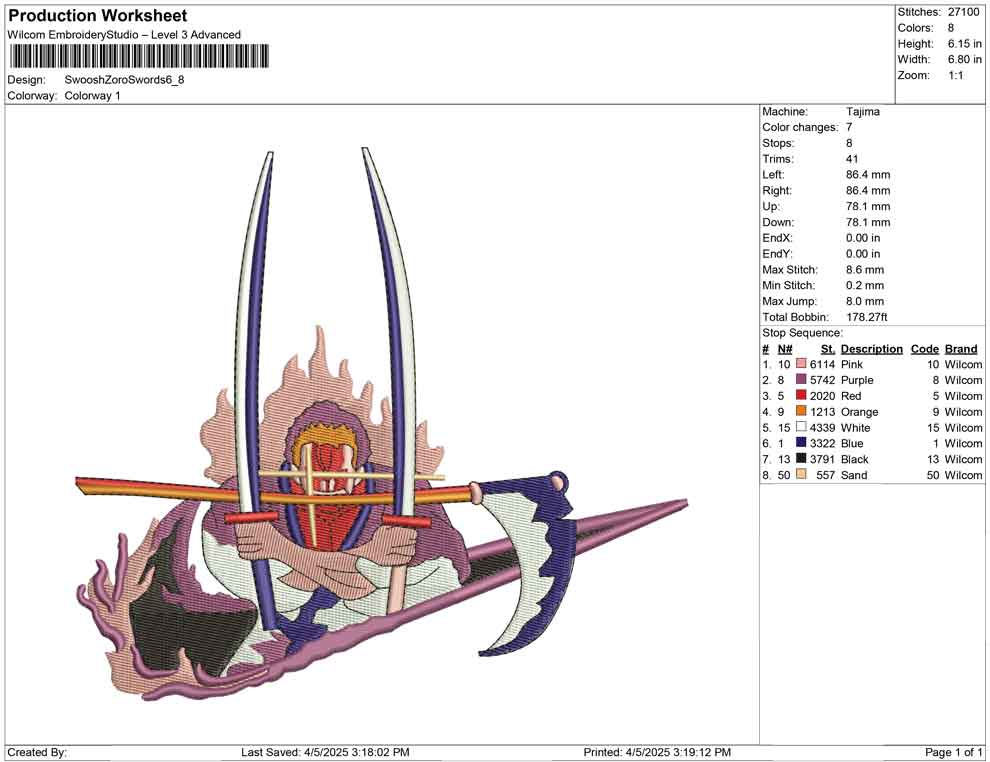Click the White thread color swatch
This screenshot has width=990, height=762.
[x=801, y=428]
